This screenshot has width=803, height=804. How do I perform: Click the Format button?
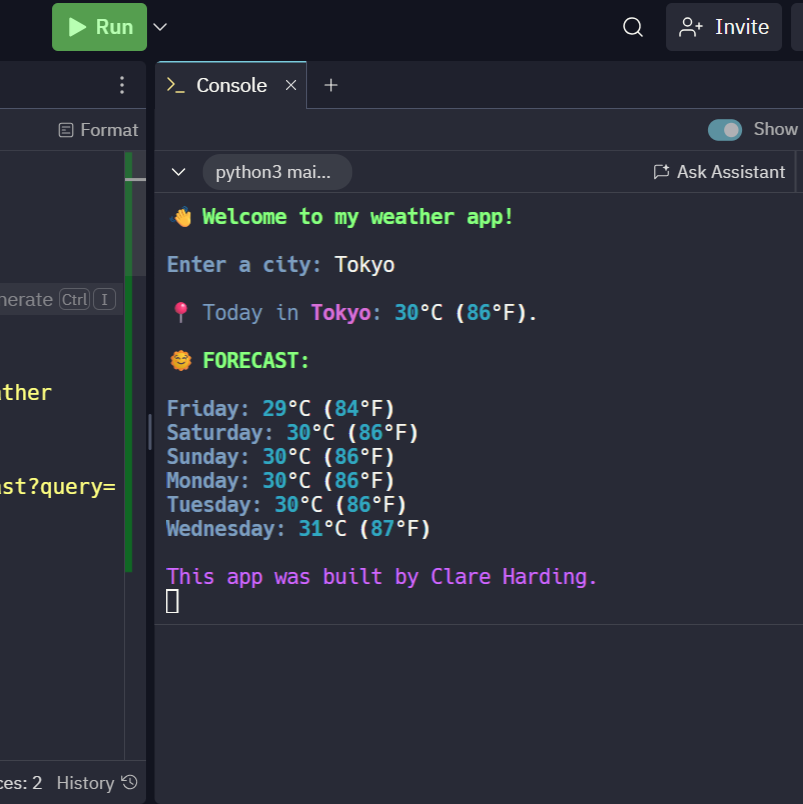coord(98,130)
